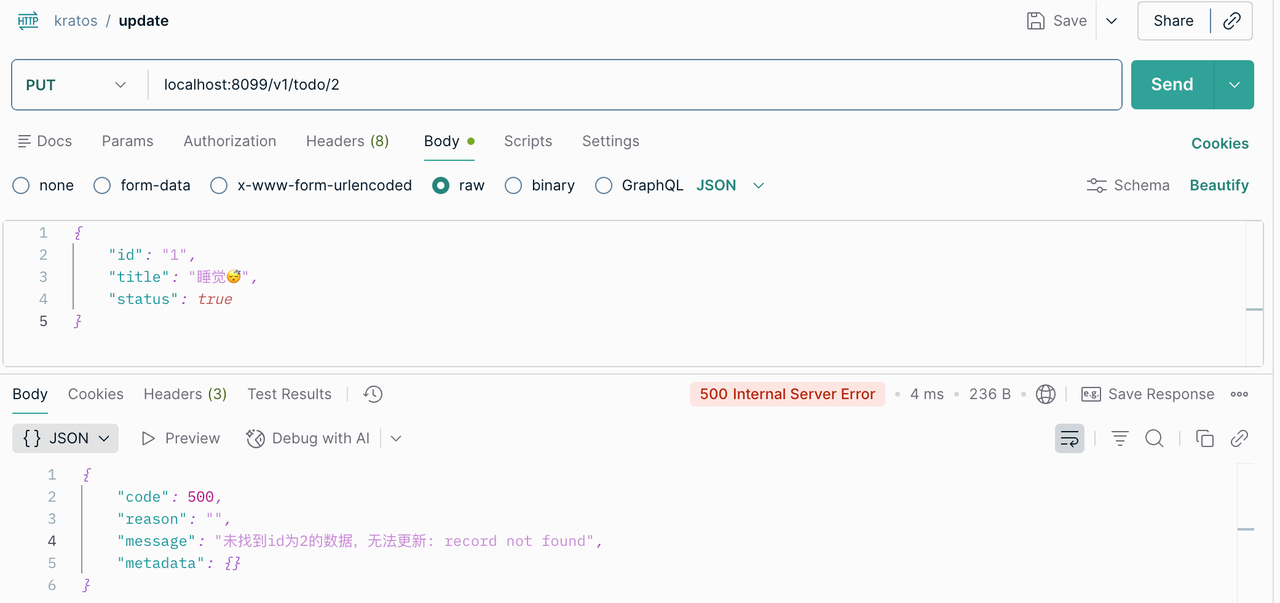The width and height of the screenshot is (1280, 603).
Task: Copy the response body
Action: (x=1205, y=438)
